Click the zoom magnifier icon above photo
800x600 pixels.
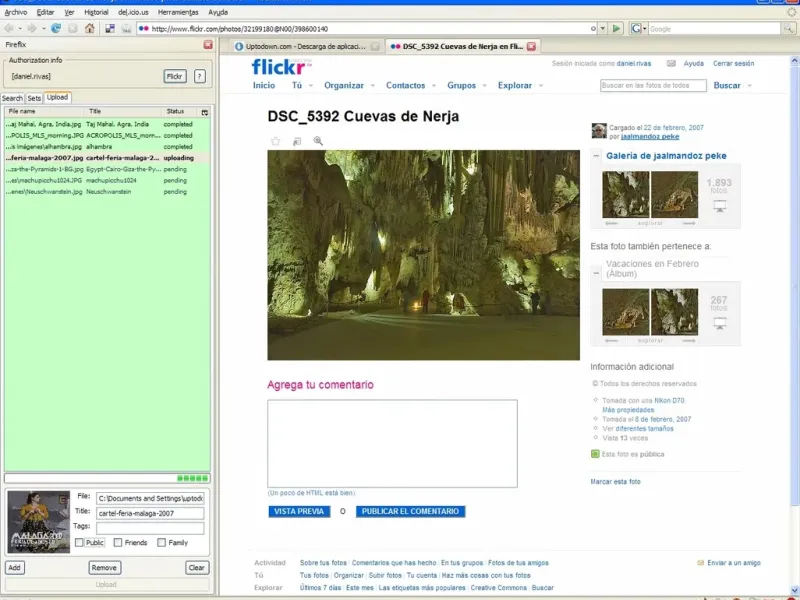pos(318,141)
